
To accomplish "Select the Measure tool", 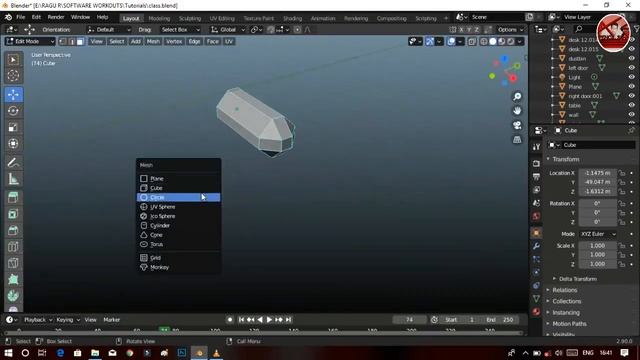I will [x=13, y=179].
